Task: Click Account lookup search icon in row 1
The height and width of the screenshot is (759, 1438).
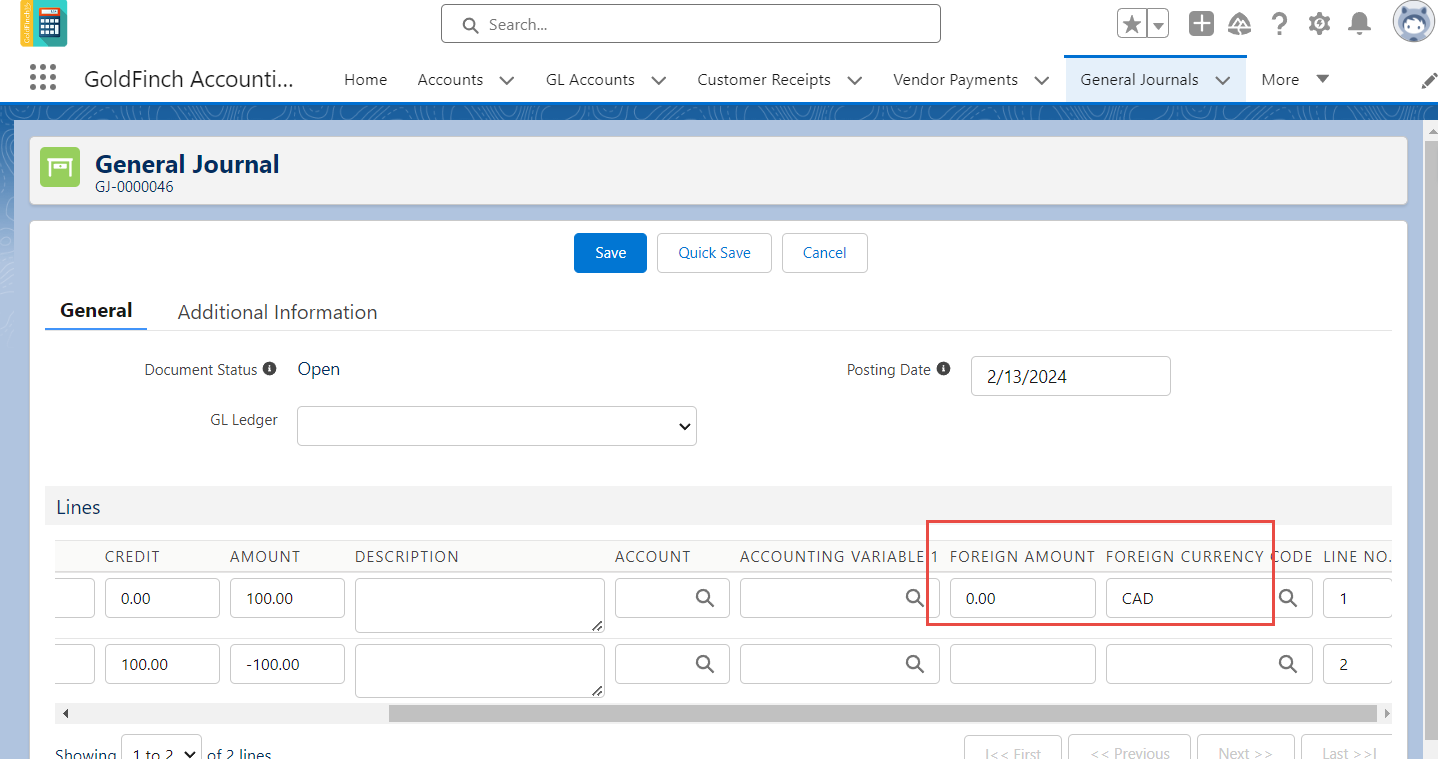Action: (x=705, y=598)
